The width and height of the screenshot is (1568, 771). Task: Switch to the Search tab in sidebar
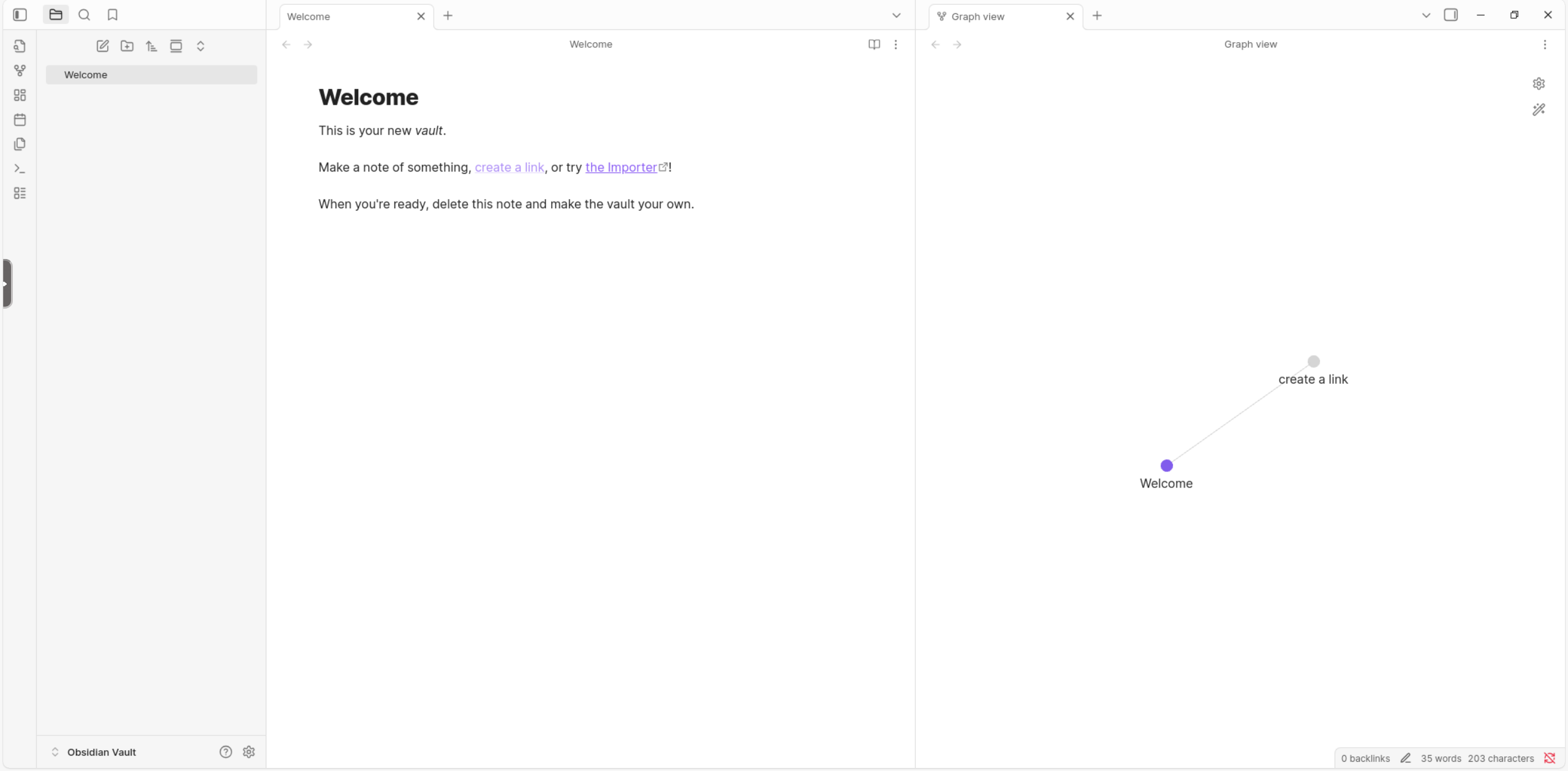pos(85,15)
